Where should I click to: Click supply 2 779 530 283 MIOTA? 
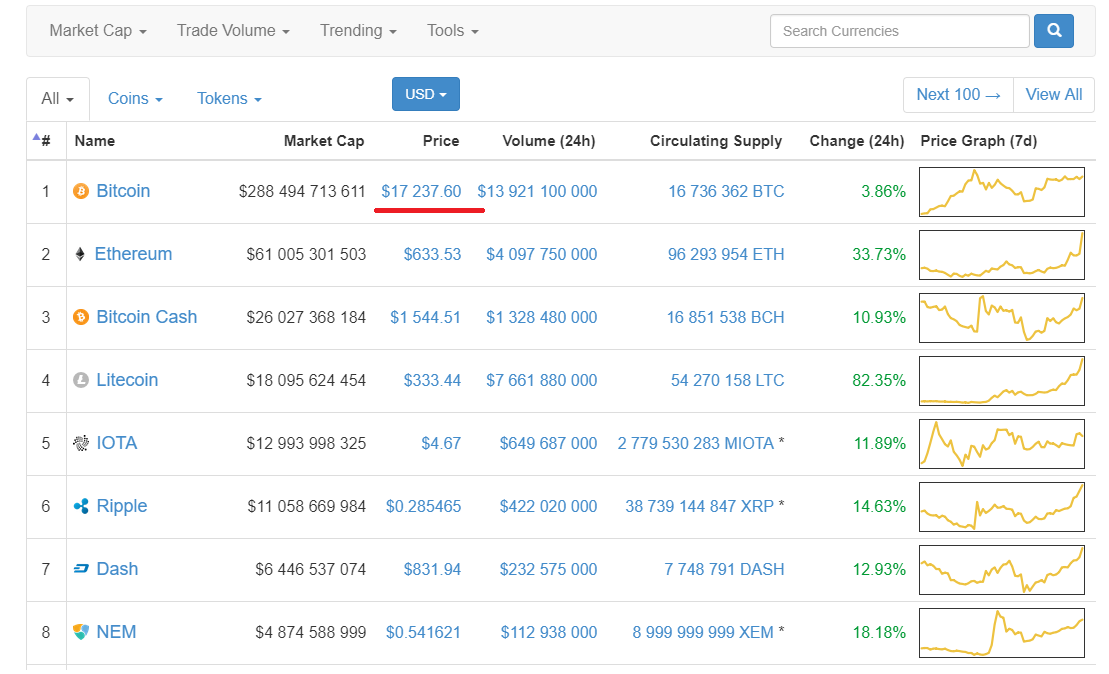click(x=696, y=443)
